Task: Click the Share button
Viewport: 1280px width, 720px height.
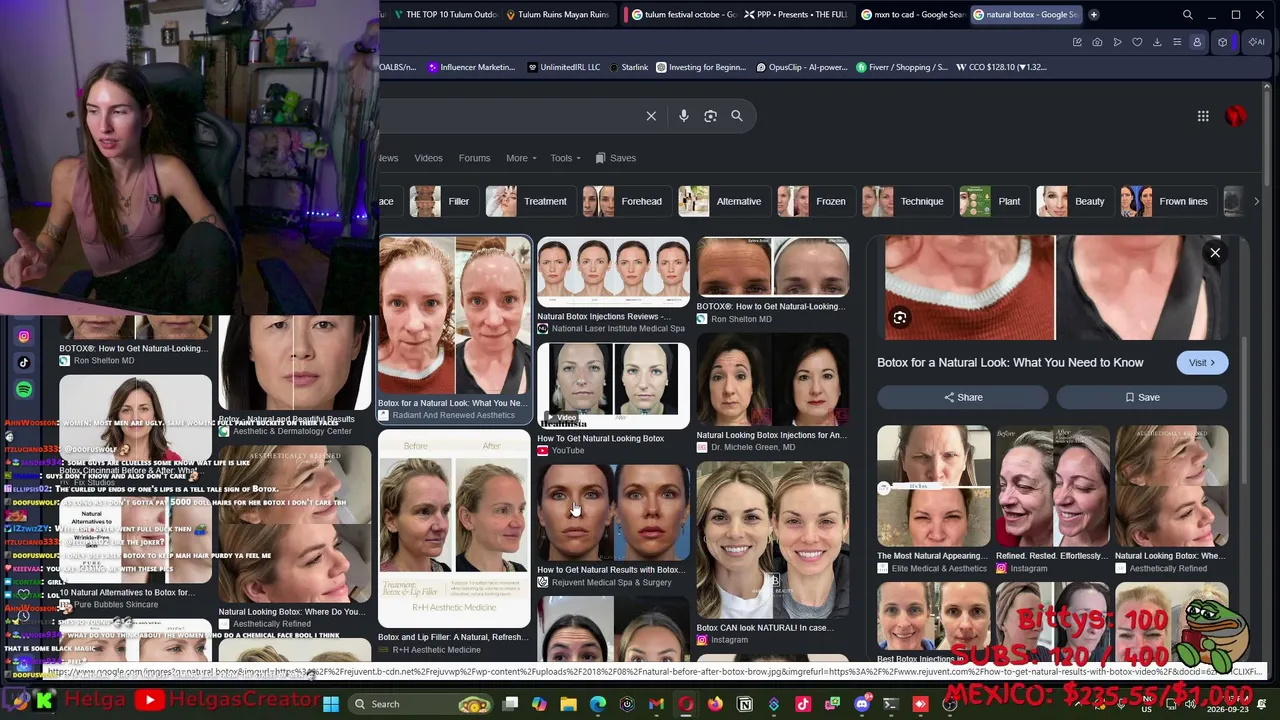Action: pos(963,398)
